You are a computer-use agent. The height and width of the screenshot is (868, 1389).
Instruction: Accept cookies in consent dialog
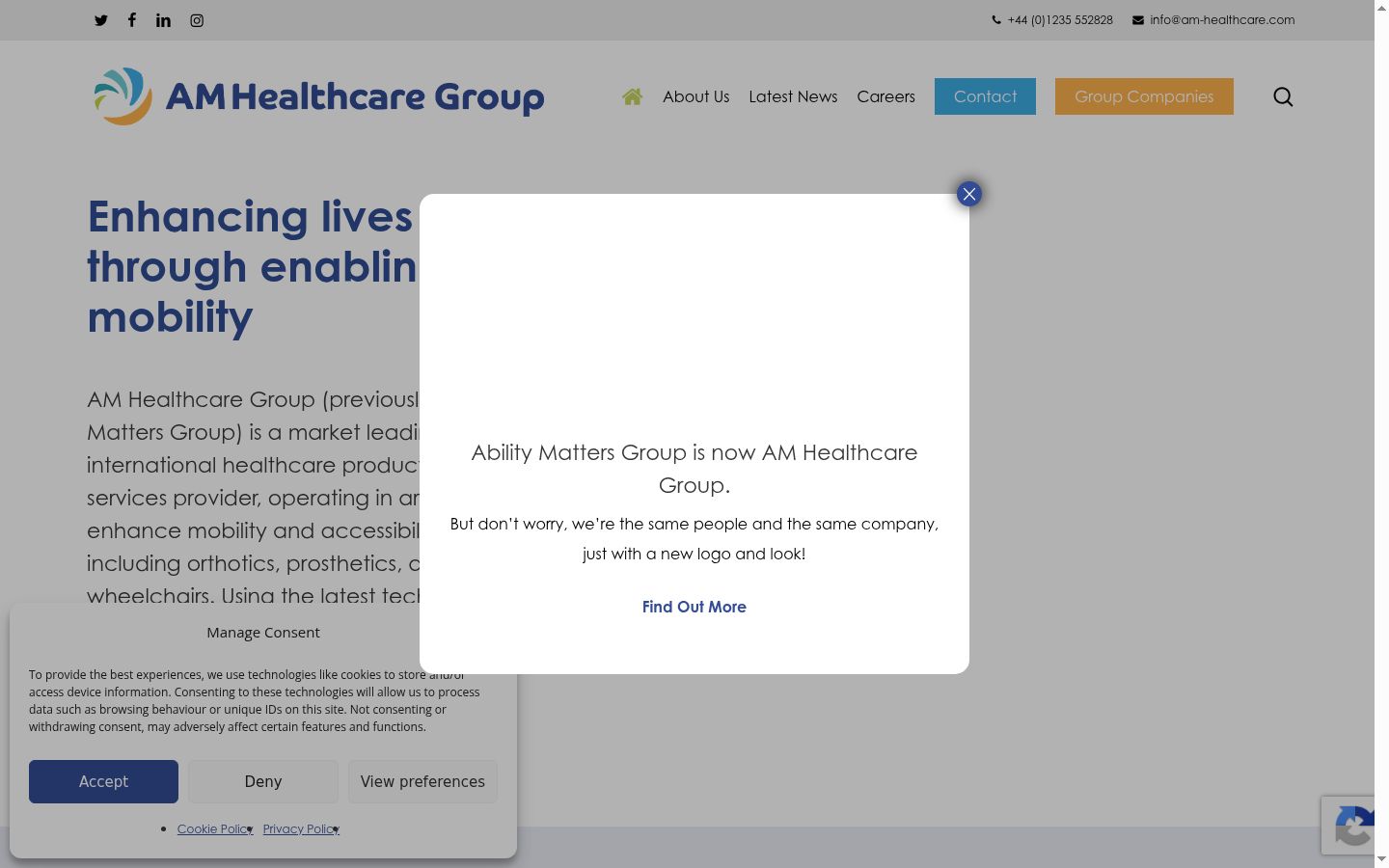click(103, 781)
